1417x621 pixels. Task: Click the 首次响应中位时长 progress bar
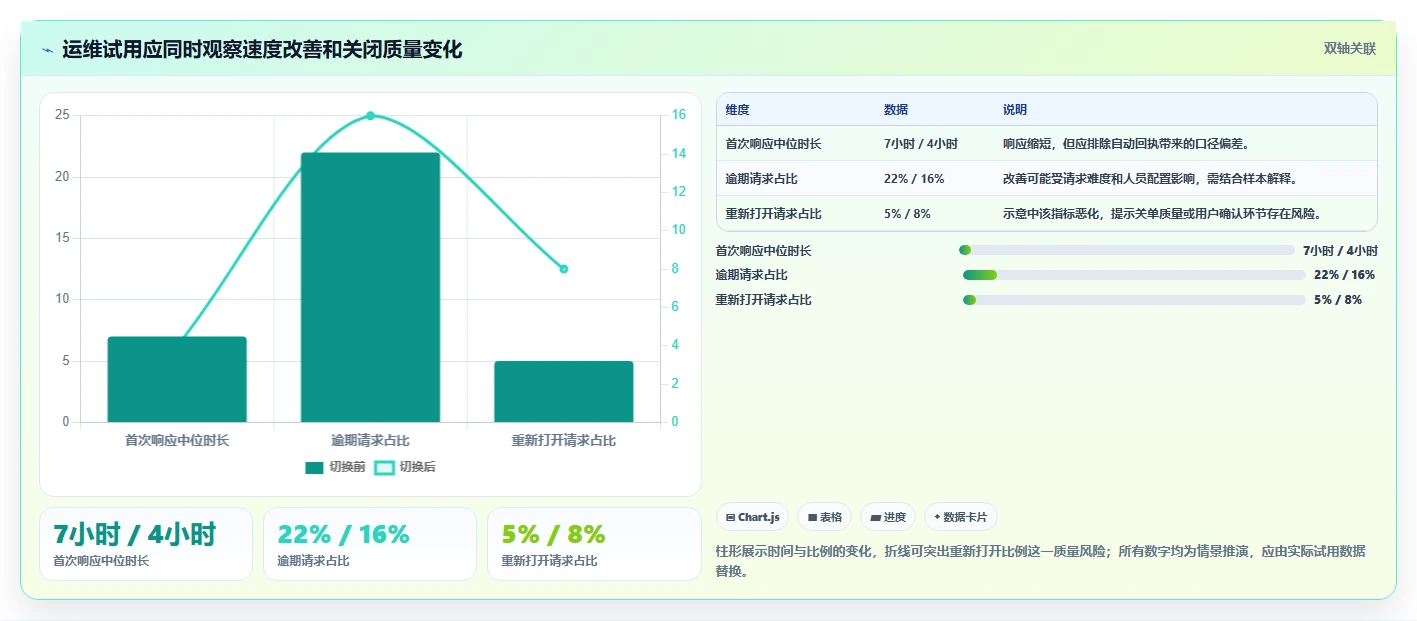(1126, 250)
